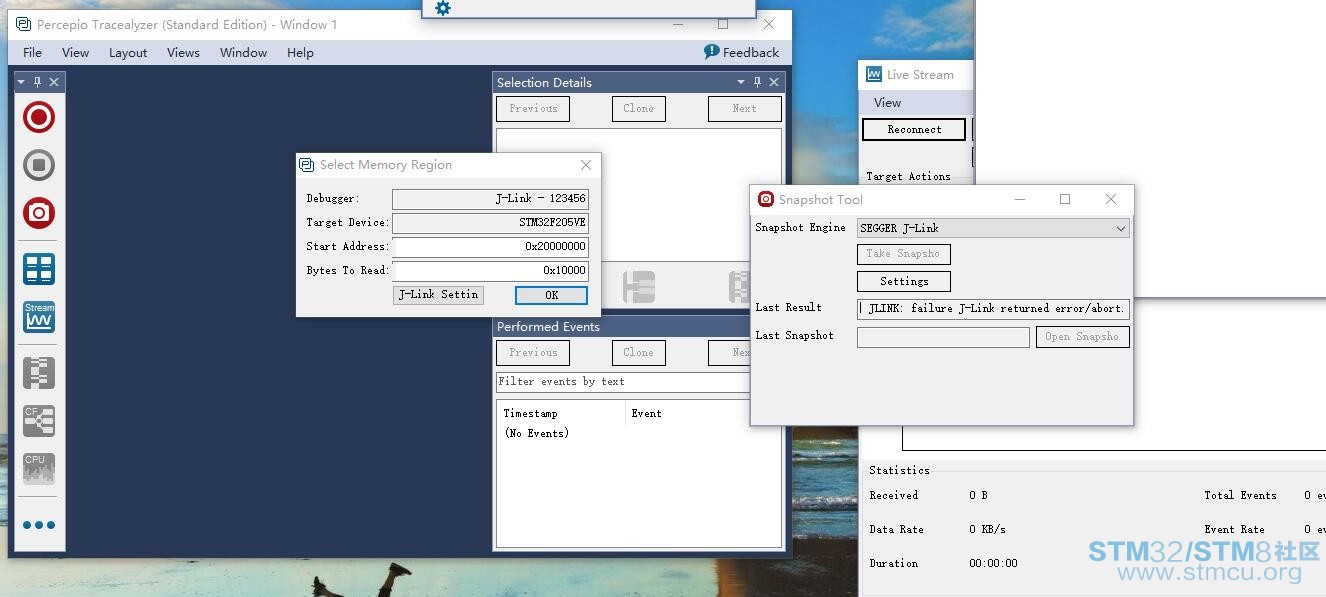Click the Start Address input field
The image size is (1326, 597).
click(x=491, y=246)
